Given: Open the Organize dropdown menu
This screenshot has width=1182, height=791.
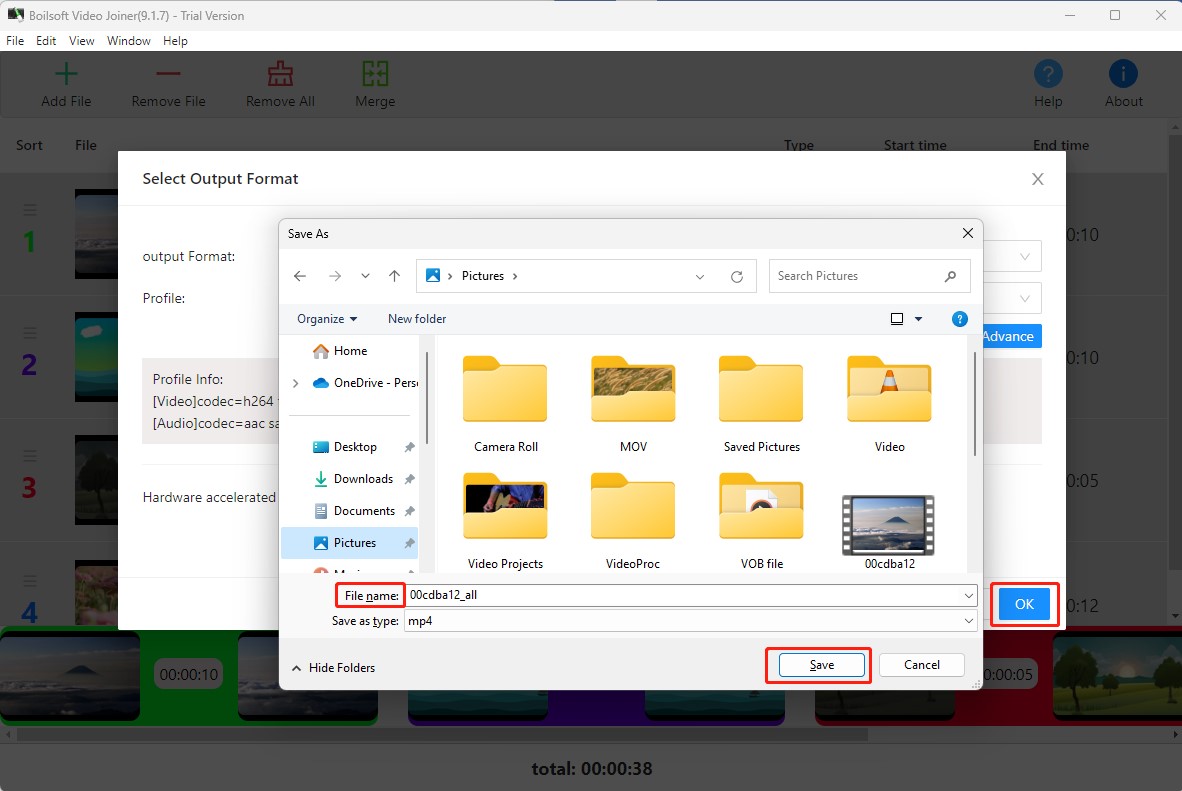Looking at the screenshot, I should (x=326, y=319).
